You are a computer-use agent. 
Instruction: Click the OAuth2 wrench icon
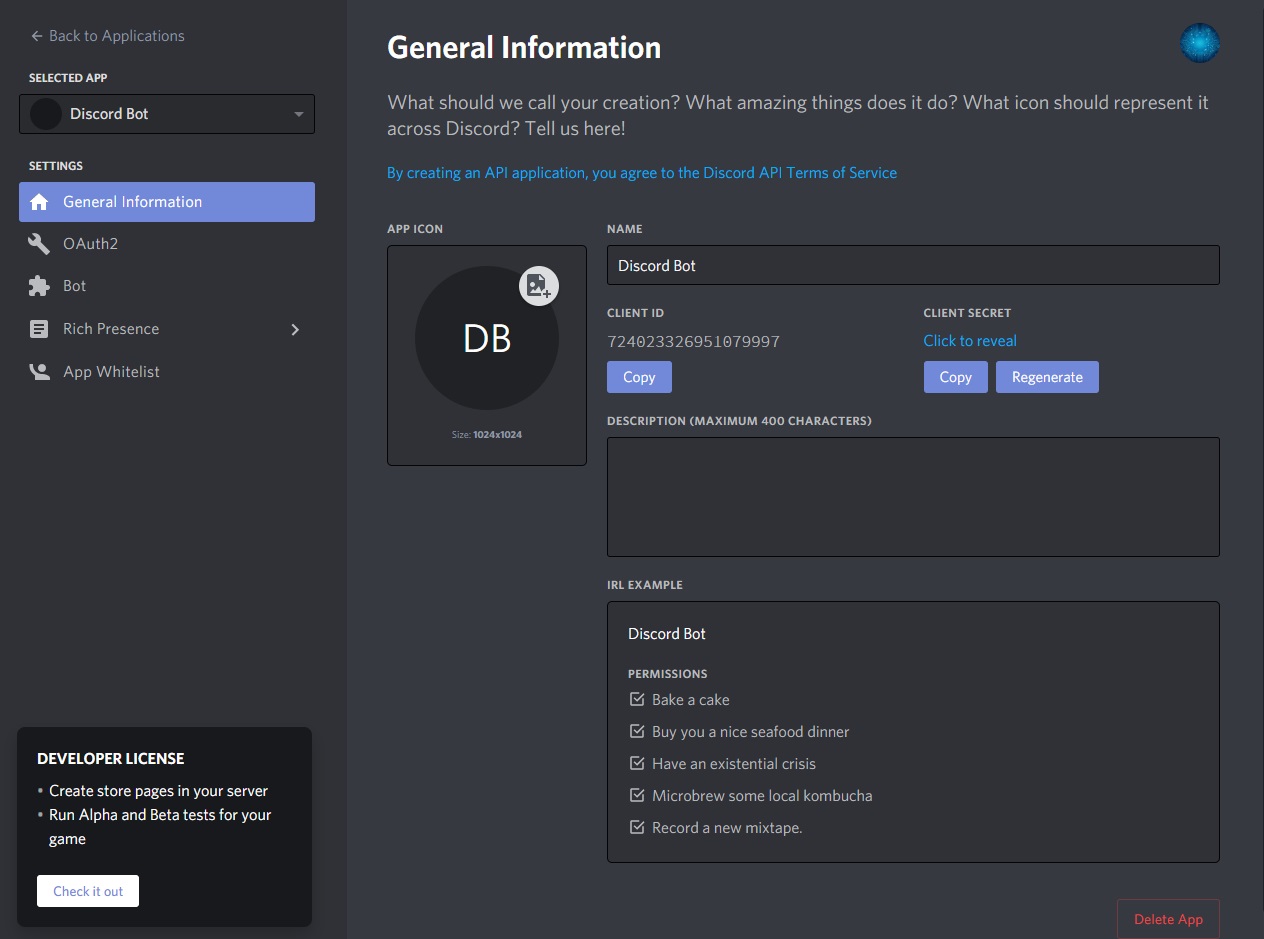tap(39, 244)
